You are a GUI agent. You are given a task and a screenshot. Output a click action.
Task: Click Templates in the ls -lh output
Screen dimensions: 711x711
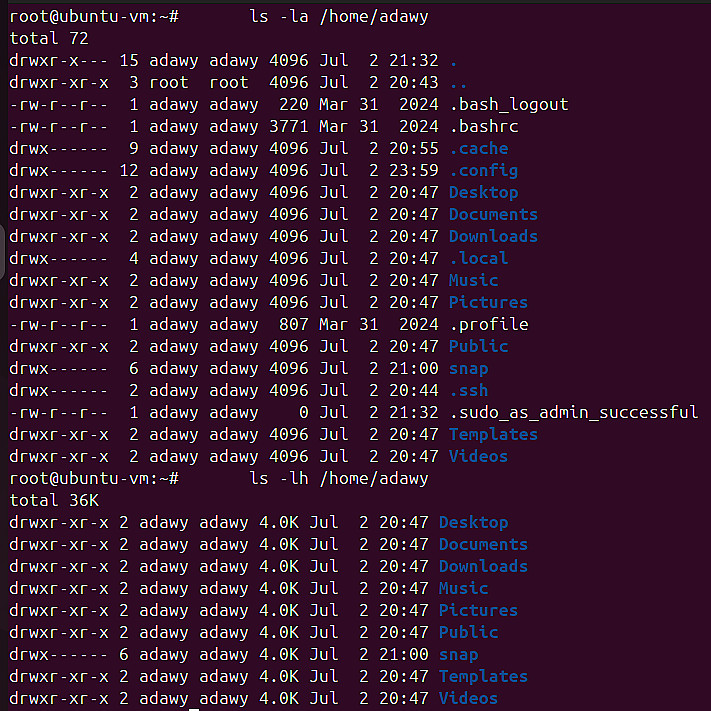point(483,677)
